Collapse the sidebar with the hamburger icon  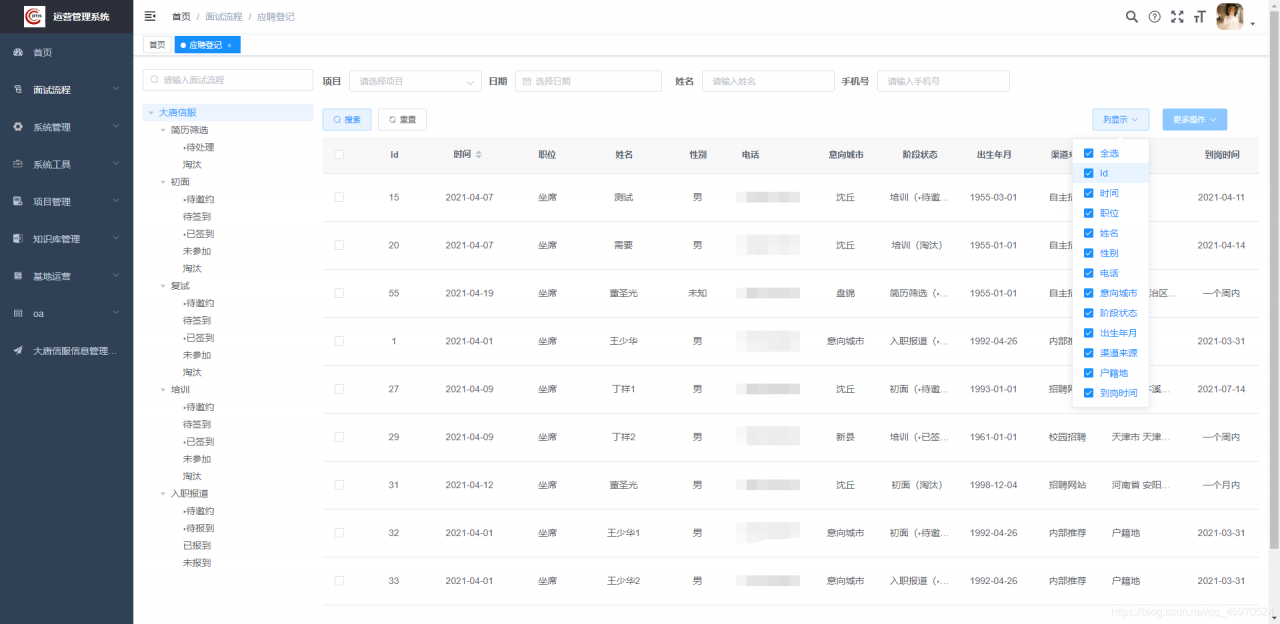click(150, 16)
